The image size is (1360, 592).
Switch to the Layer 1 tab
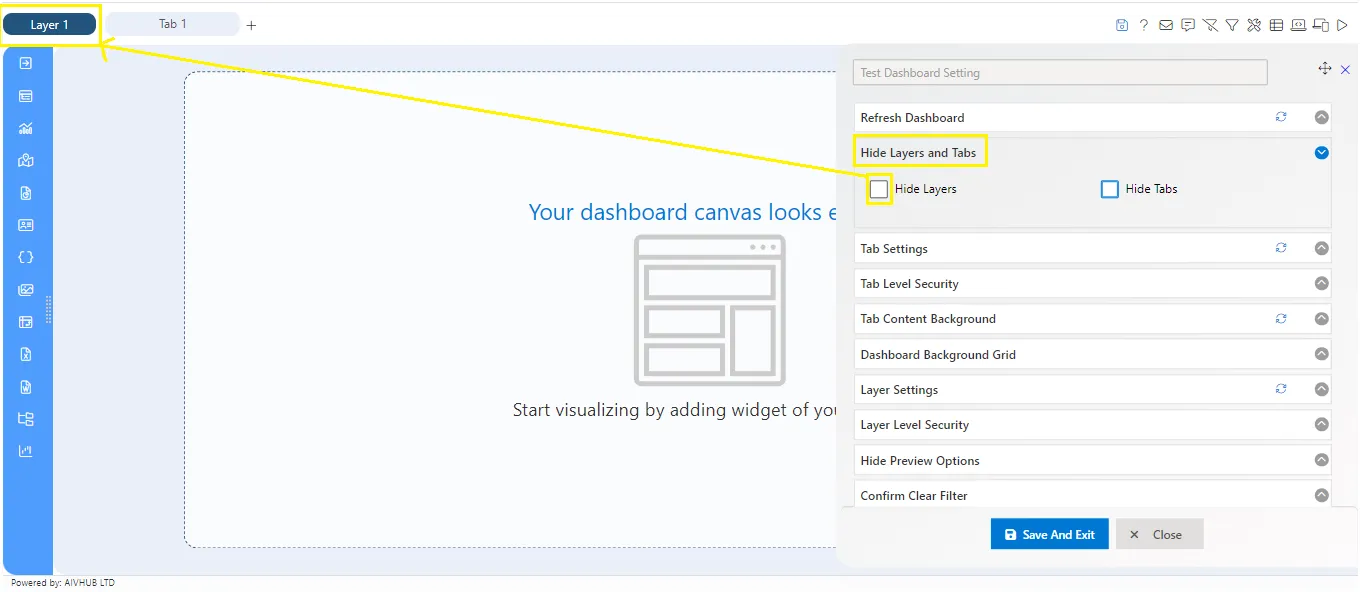50,24
